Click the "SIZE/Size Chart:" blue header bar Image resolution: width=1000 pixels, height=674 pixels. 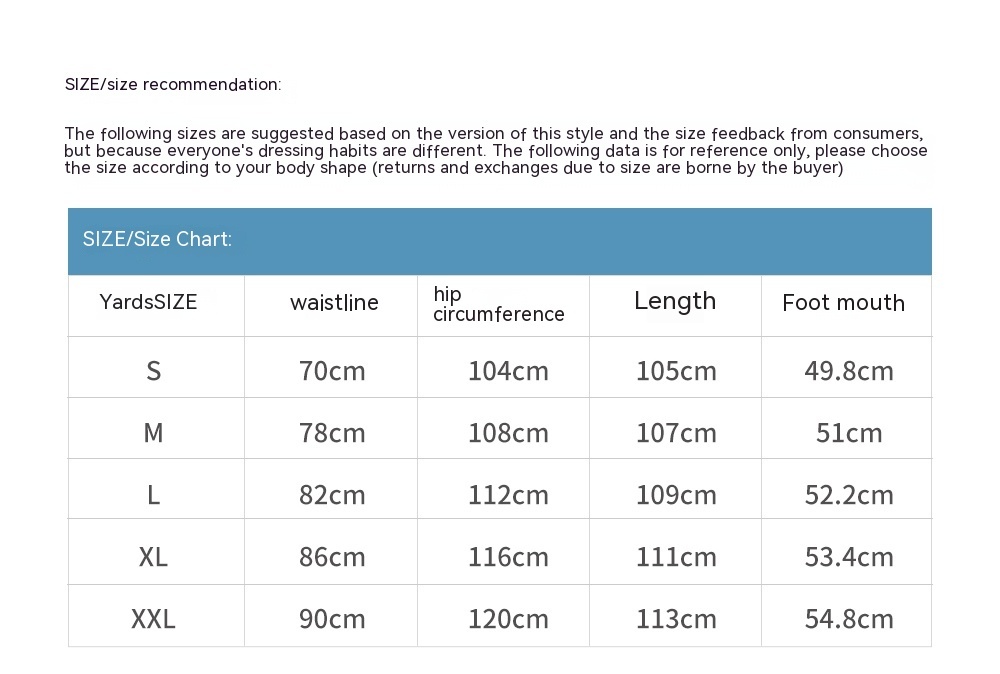tap(499, 240)
